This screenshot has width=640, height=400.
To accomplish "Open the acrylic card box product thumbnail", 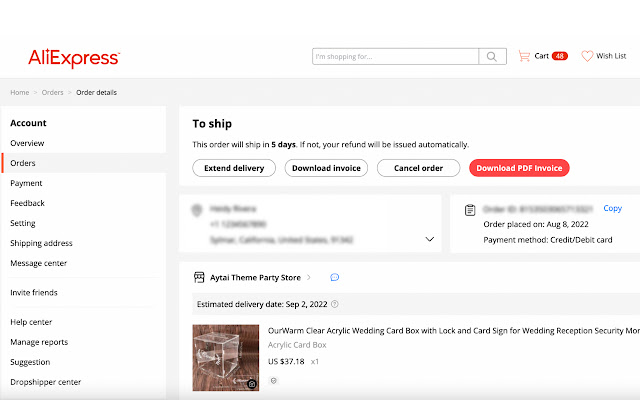I will click(x=226, y=358).
